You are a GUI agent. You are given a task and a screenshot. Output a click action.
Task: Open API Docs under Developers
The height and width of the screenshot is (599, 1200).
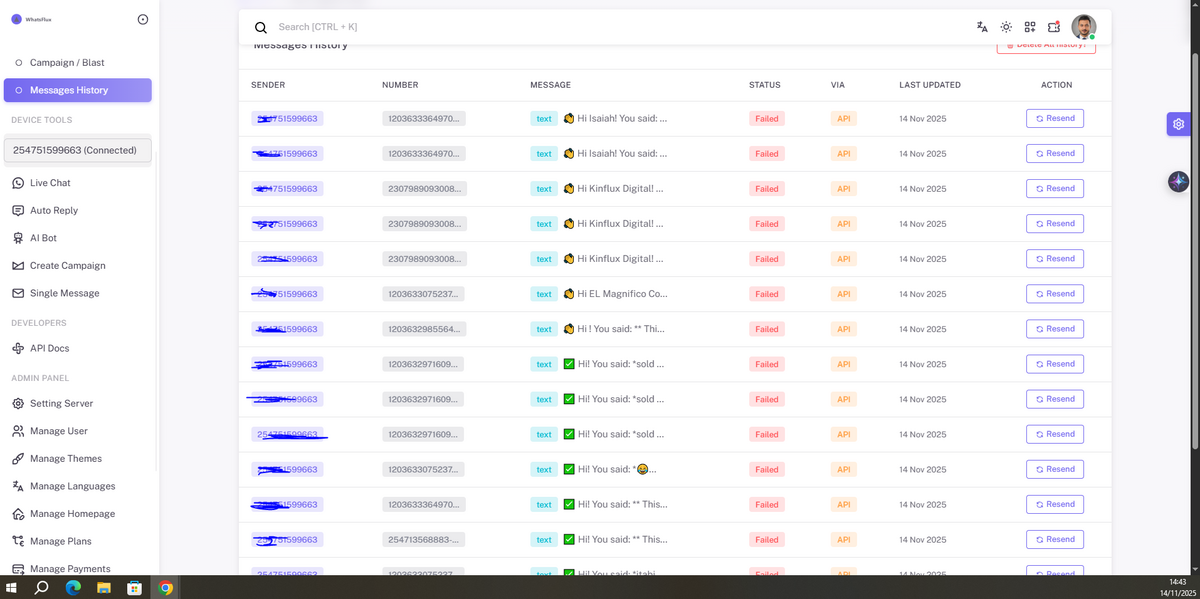pos(49,348)
